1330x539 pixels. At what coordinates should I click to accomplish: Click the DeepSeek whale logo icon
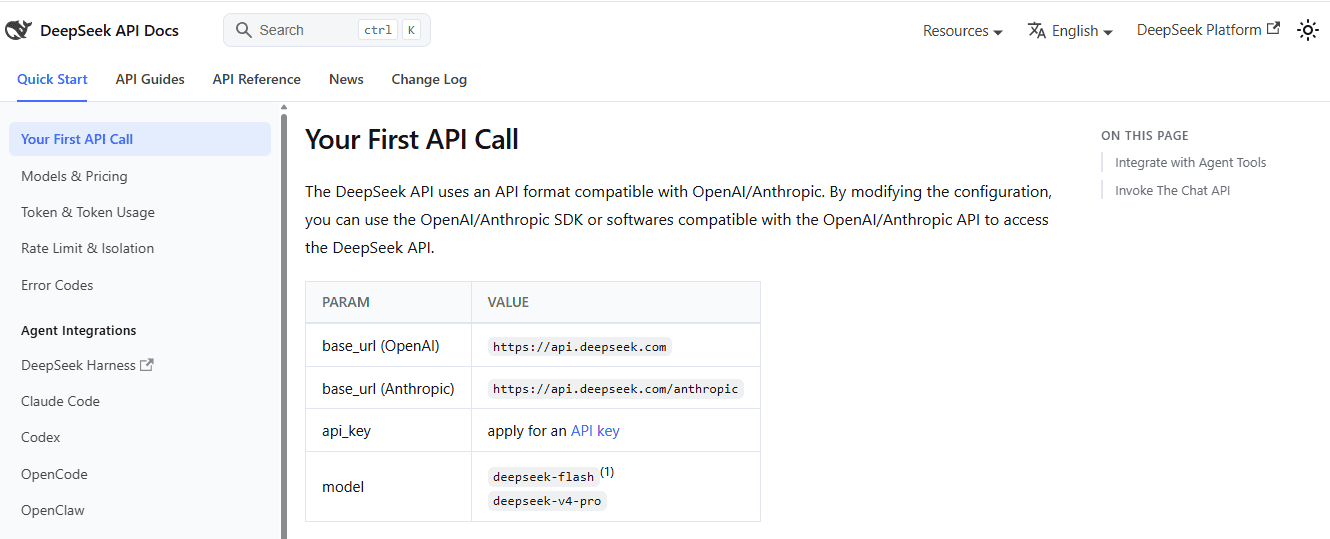tap(18, 30)
